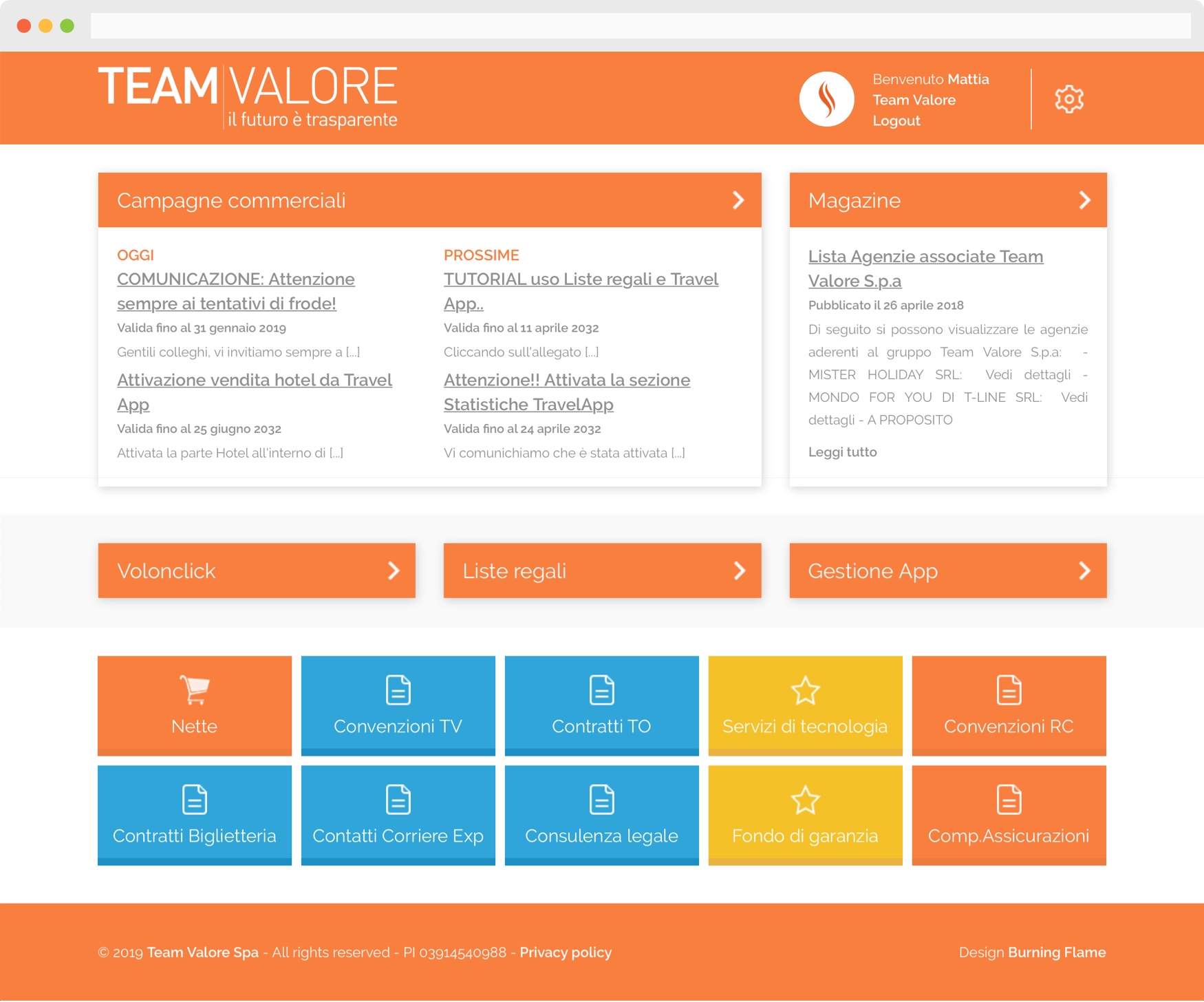
Task: Open the Campagne commerciali section title
Action: pyautogui.click(x=231, y=200)
